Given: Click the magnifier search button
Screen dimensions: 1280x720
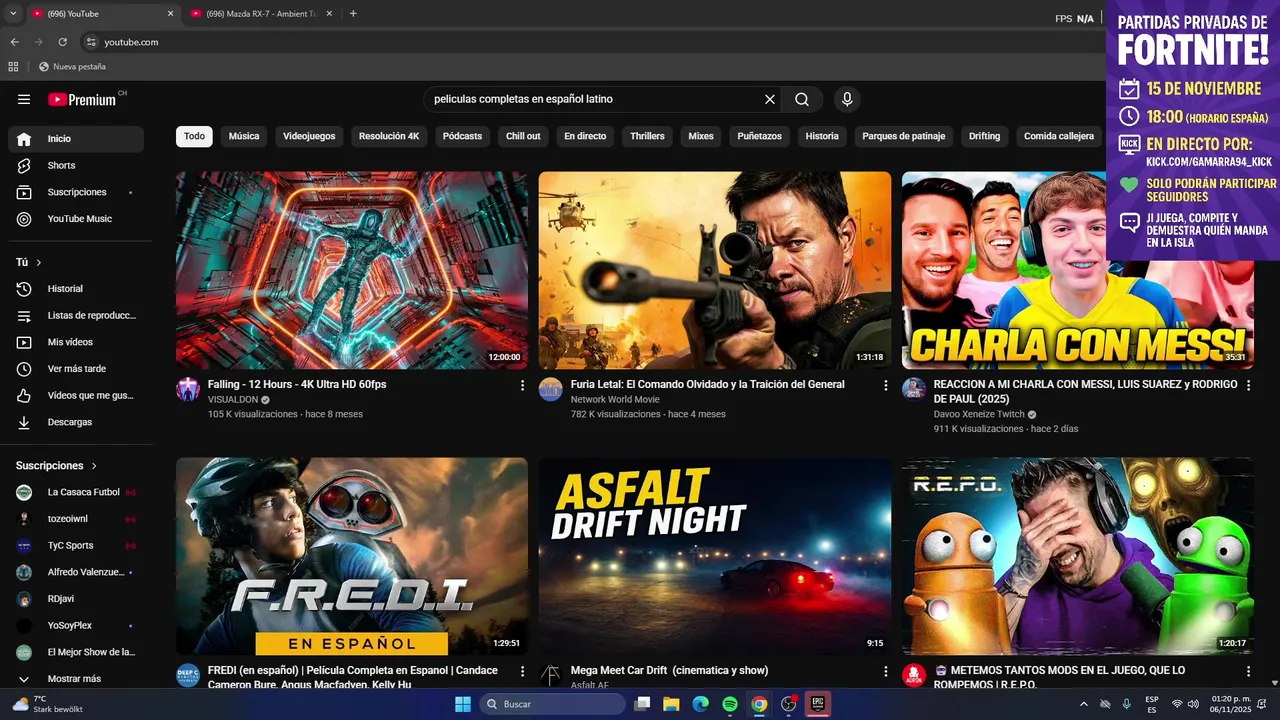Looking at the screenshot, I should point(802,99).
